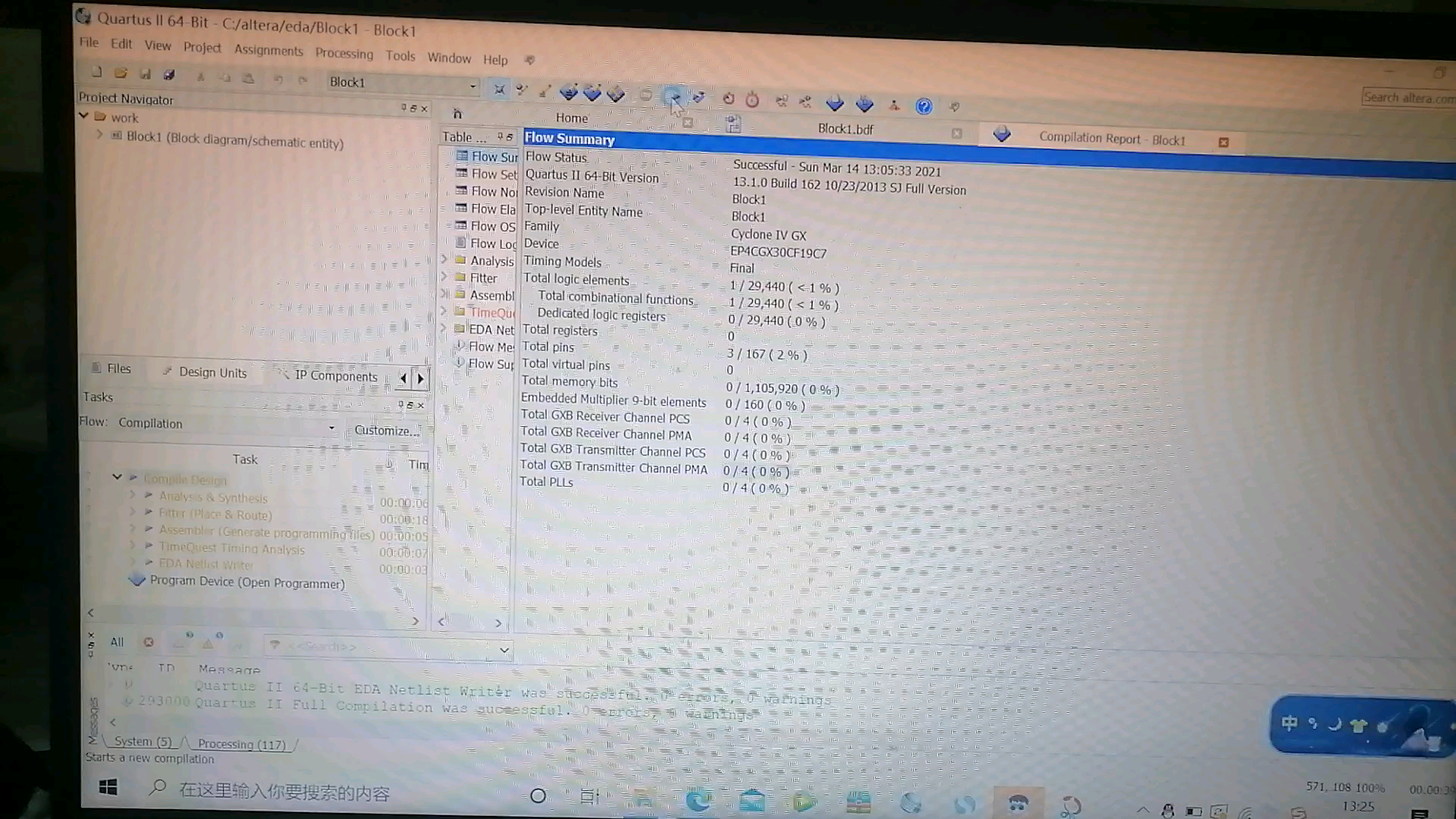Viewport: 1456px width, 819px height.
Task: Click the Windows Start button
Action: tap(108, 787)
